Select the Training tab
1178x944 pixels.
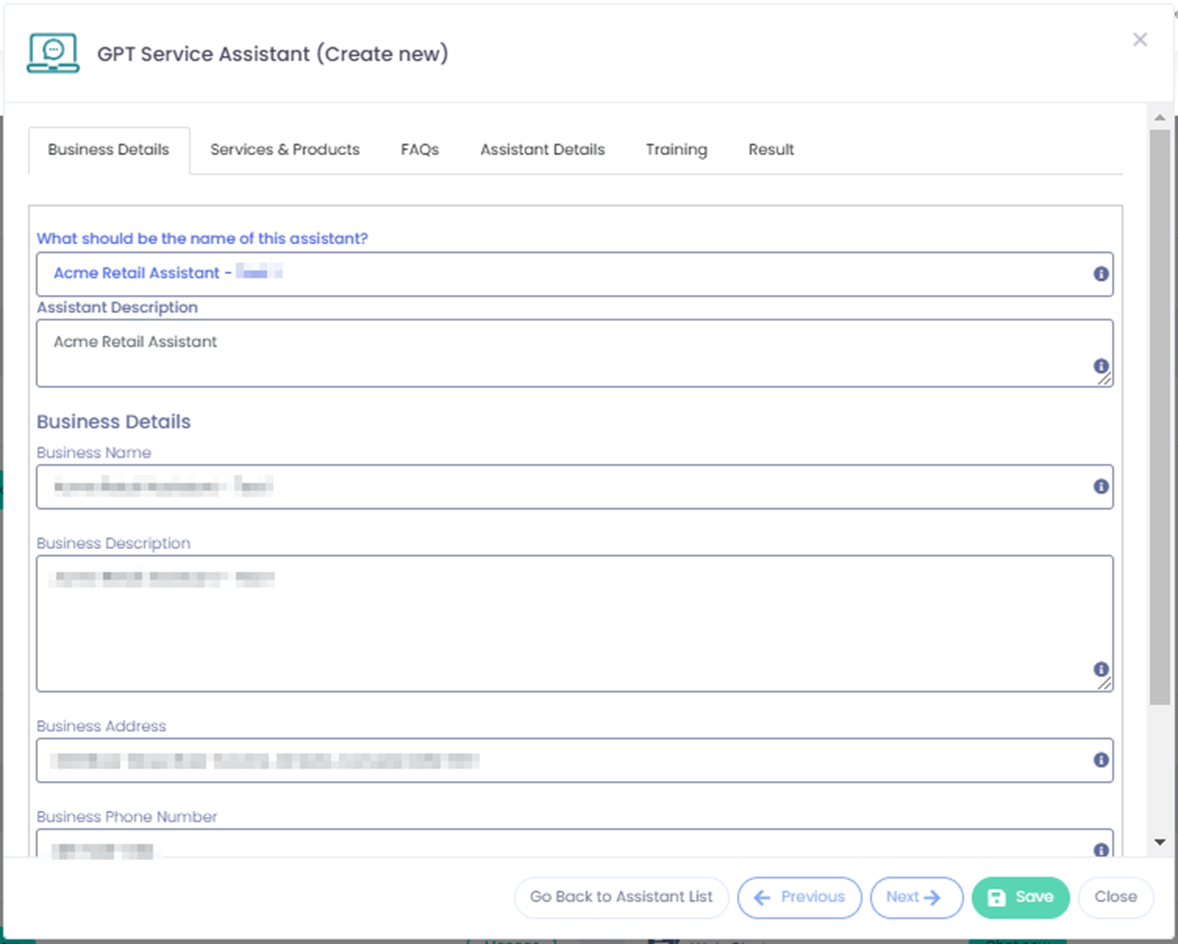click(x=676, y=150)
